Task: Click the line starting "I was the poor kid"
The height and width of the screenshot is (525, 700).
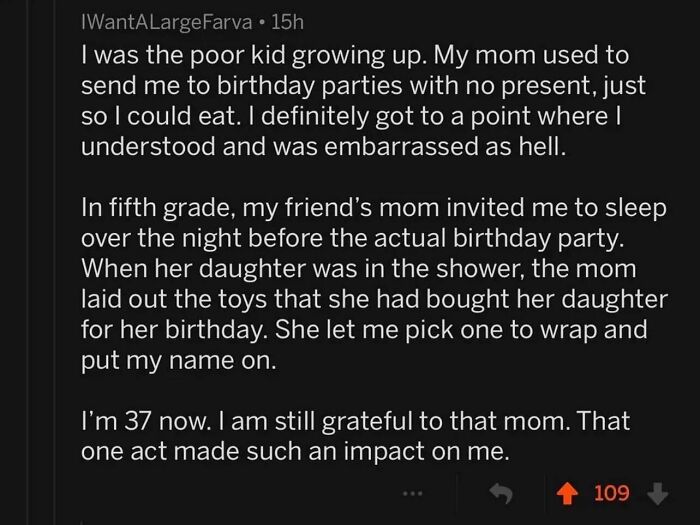Action: [355, 56]
